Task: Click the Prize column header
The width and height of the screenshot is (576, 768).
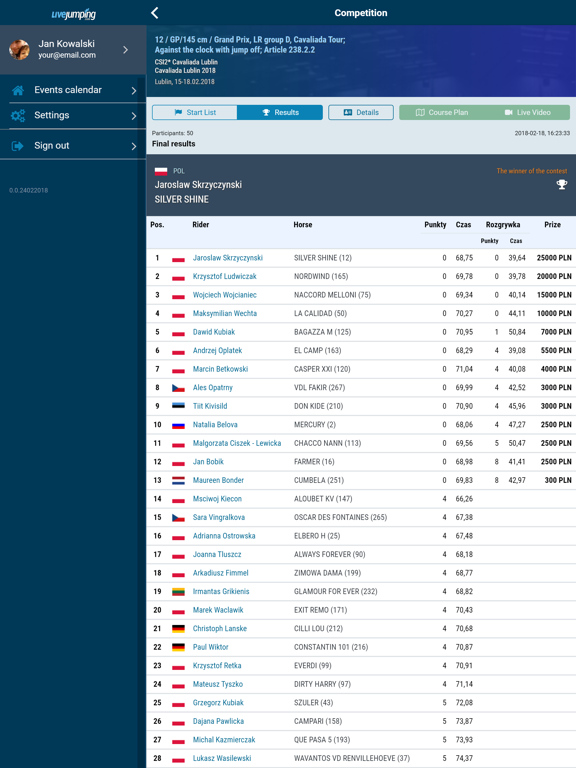Action: (552, 224)
